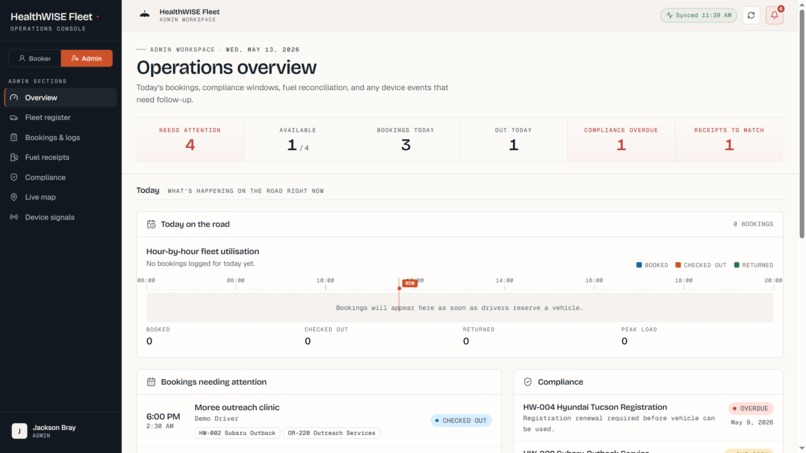Open Fleet register section

tap(61, 118)
